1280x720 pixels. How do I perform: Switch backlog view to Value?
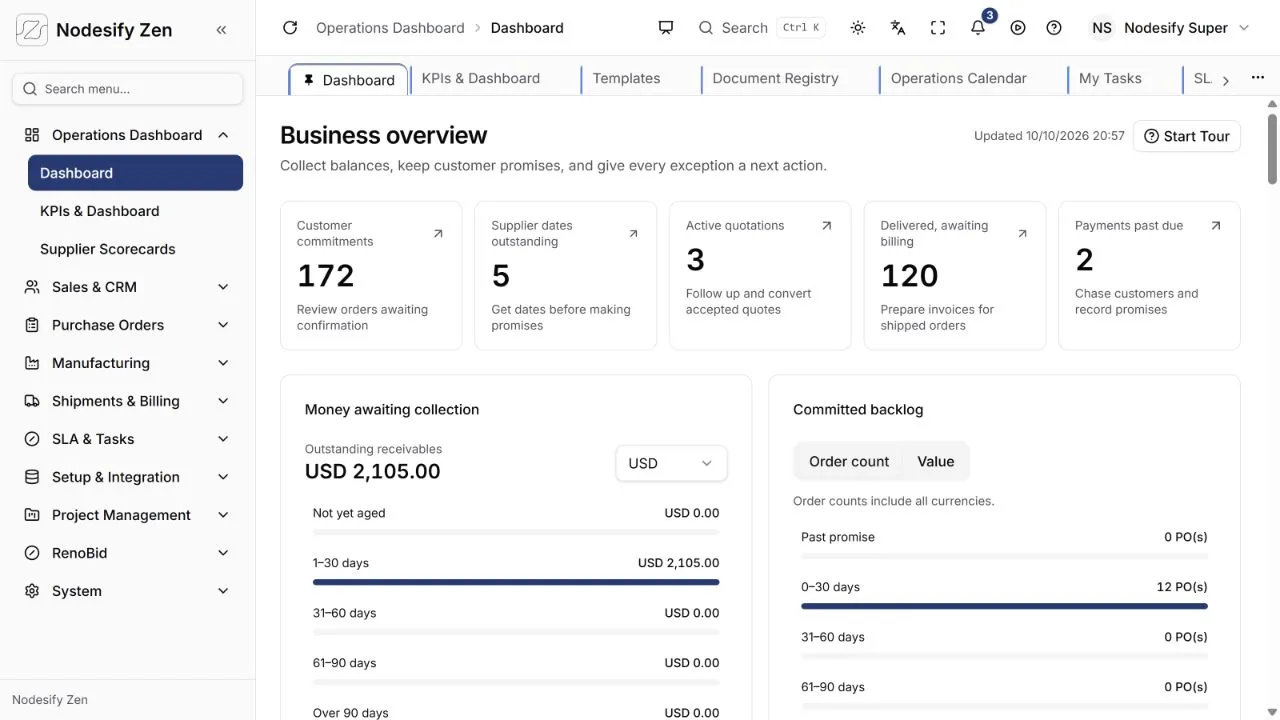[x=936, y=461]
